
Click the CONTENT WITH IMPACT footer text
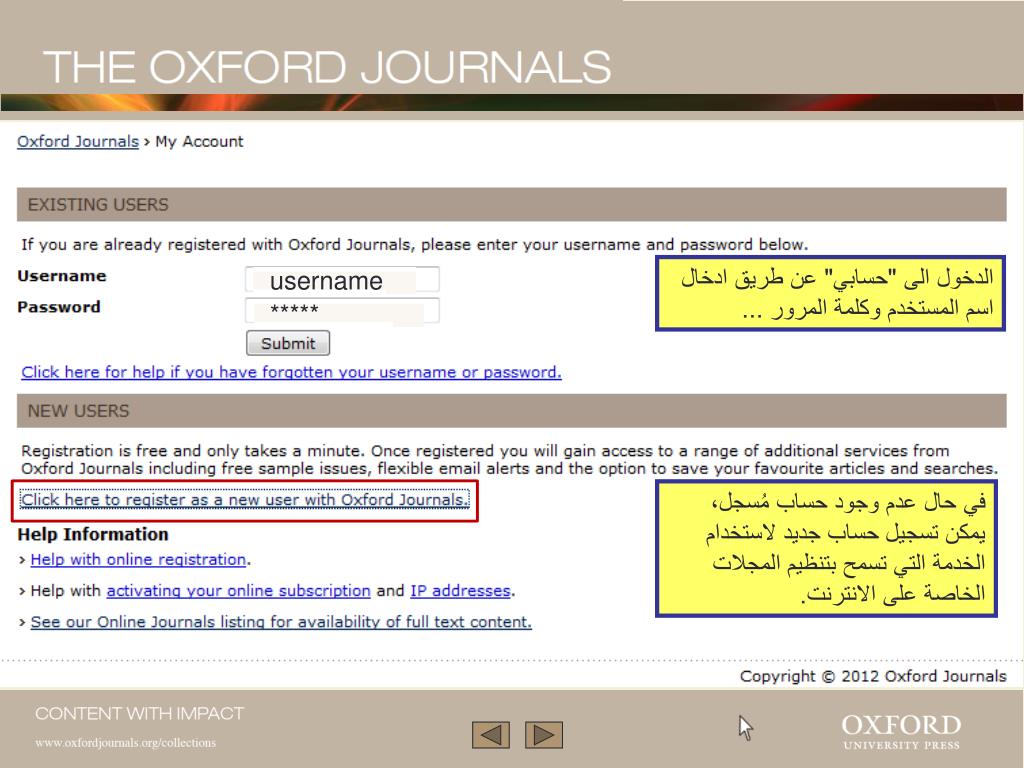tap(140, 713)
